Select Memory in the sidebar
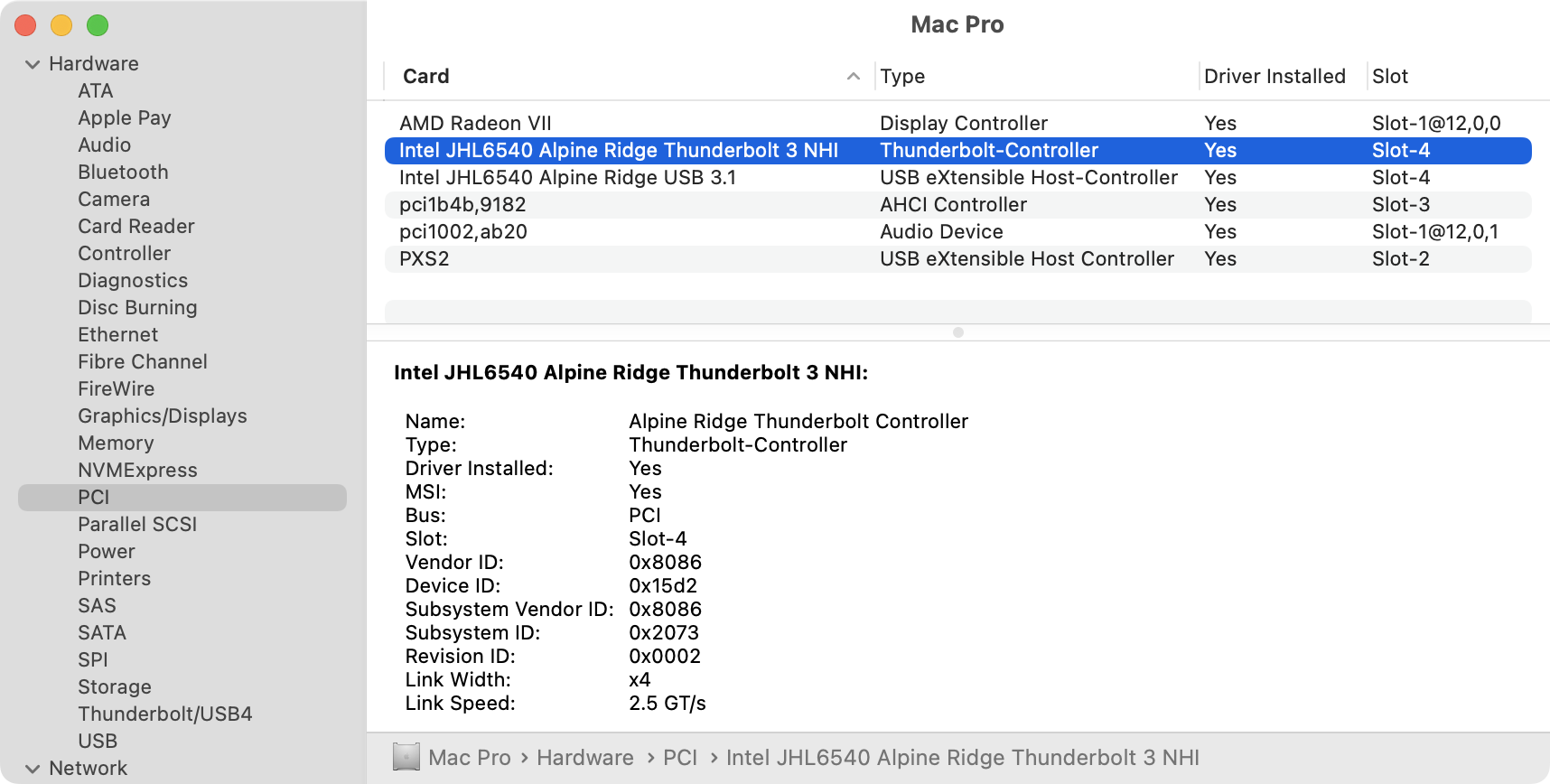Screen dimensions: 1550x784 (116, 443)
